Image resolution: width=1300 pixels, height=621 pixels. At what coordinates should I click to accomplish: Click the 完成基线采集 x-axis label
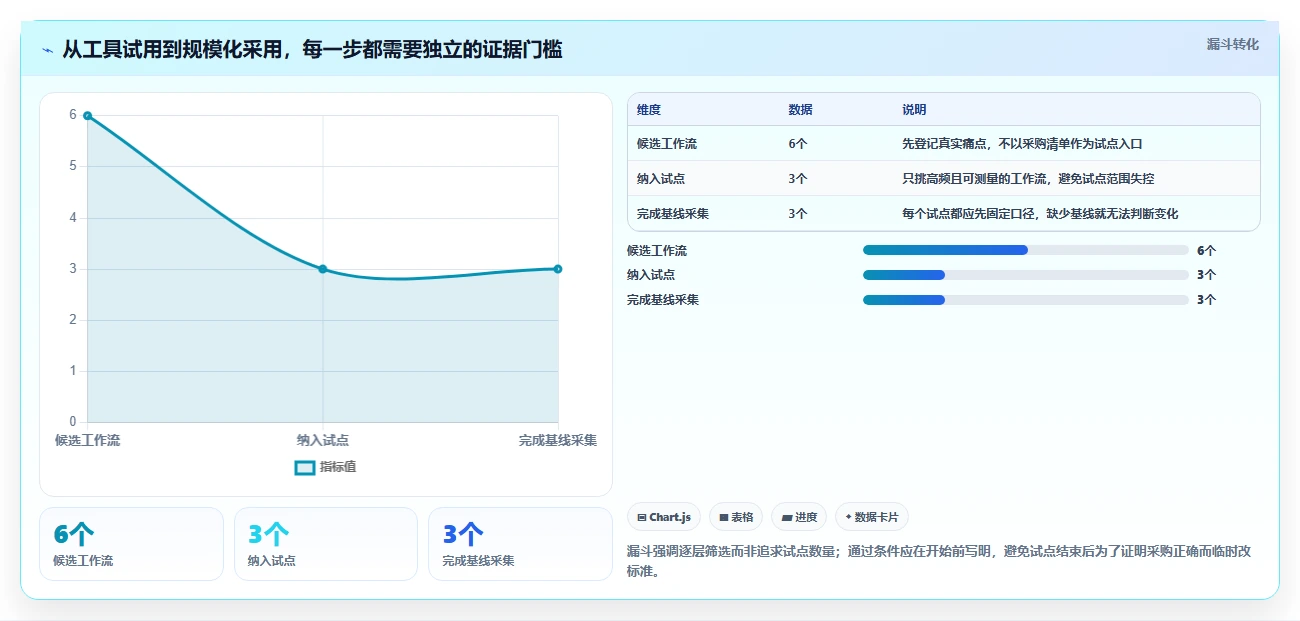[558, 440]
